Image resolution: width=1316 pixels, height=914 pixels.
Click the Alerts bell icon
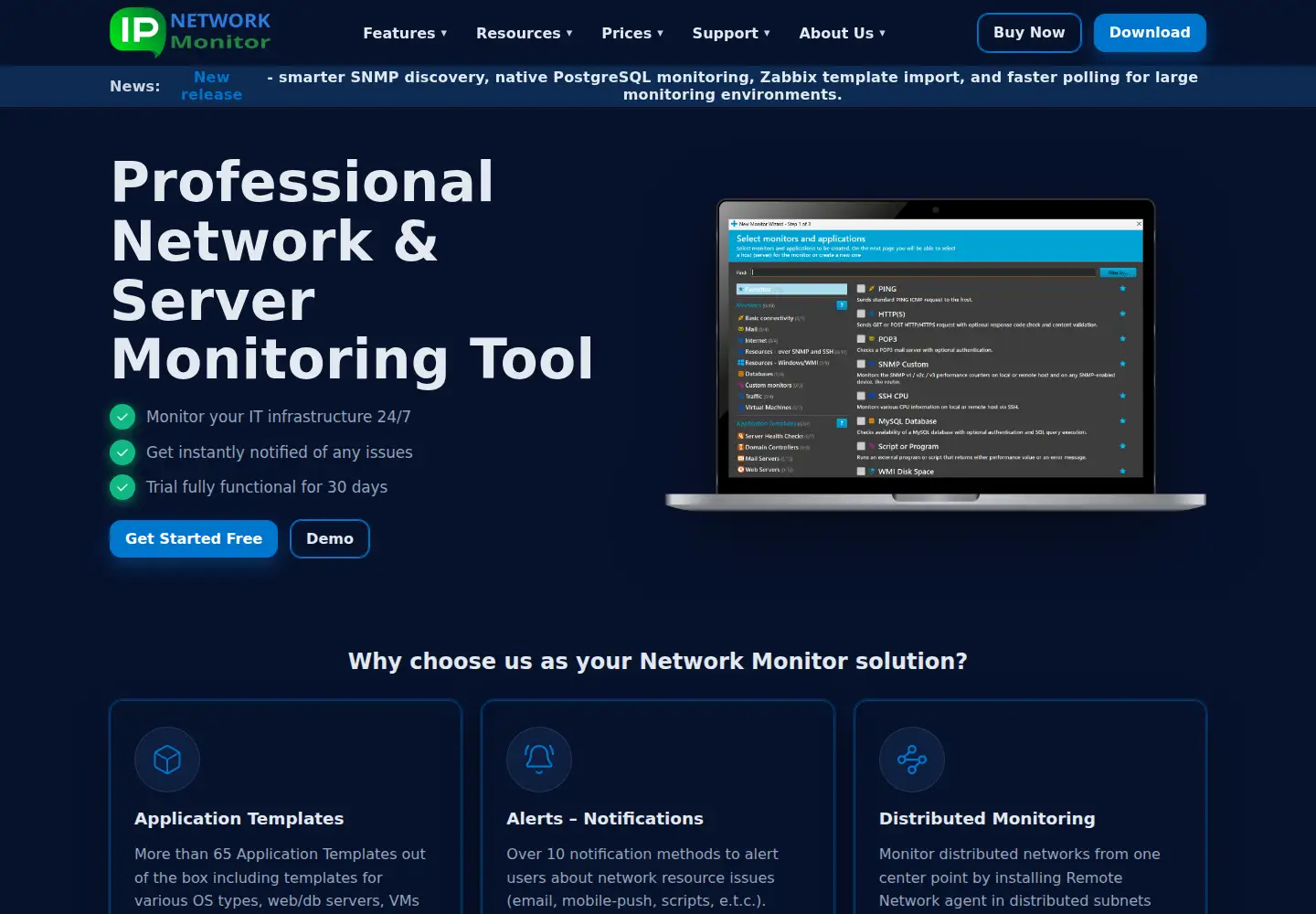click(x=539, y=760)
